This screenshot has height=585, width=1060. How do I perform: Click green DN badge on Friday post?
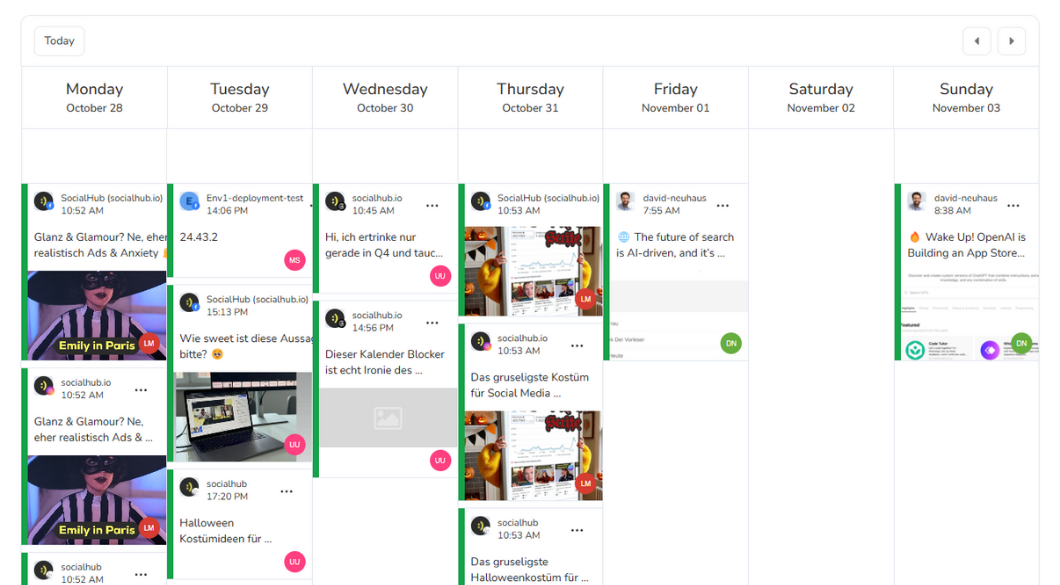pos(731,343)
